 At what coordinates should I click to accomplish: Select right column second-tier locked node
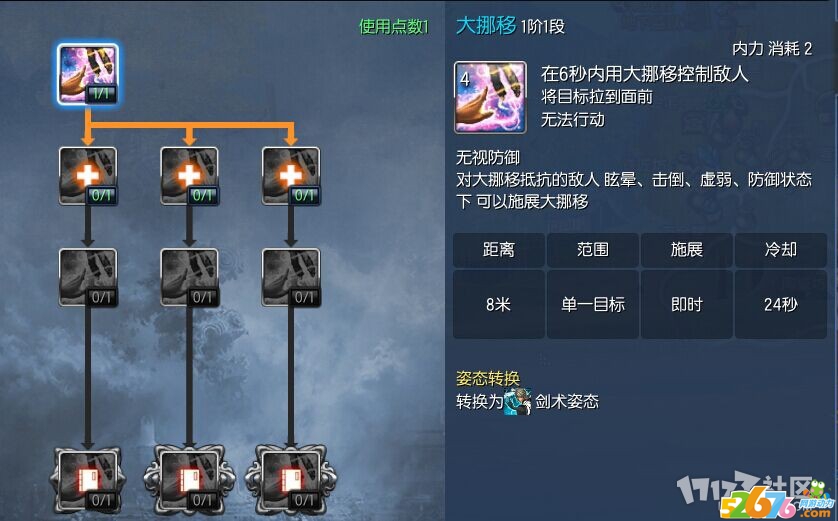coord(291,277)
